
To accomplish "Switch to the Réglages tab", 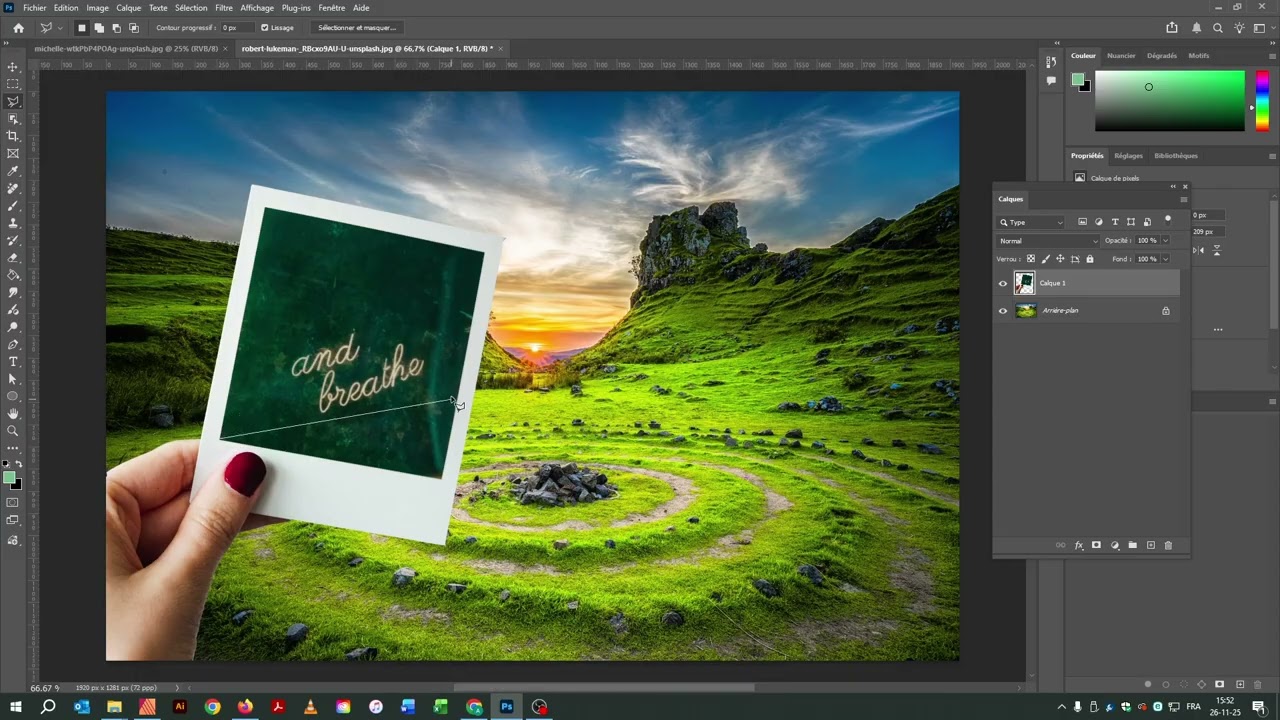I will pyautogui.click(x=1128, y=156).
